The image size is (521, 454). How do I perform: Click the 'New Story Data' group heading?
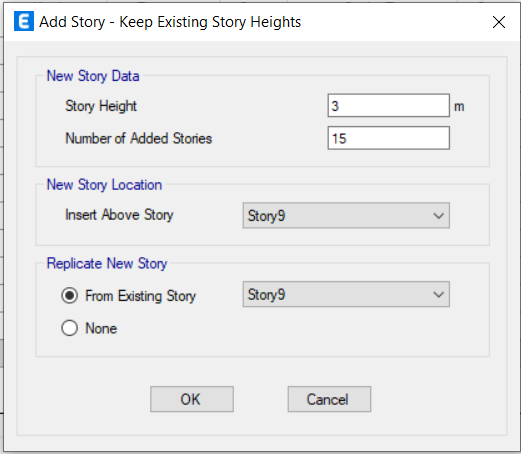point(93,76)
